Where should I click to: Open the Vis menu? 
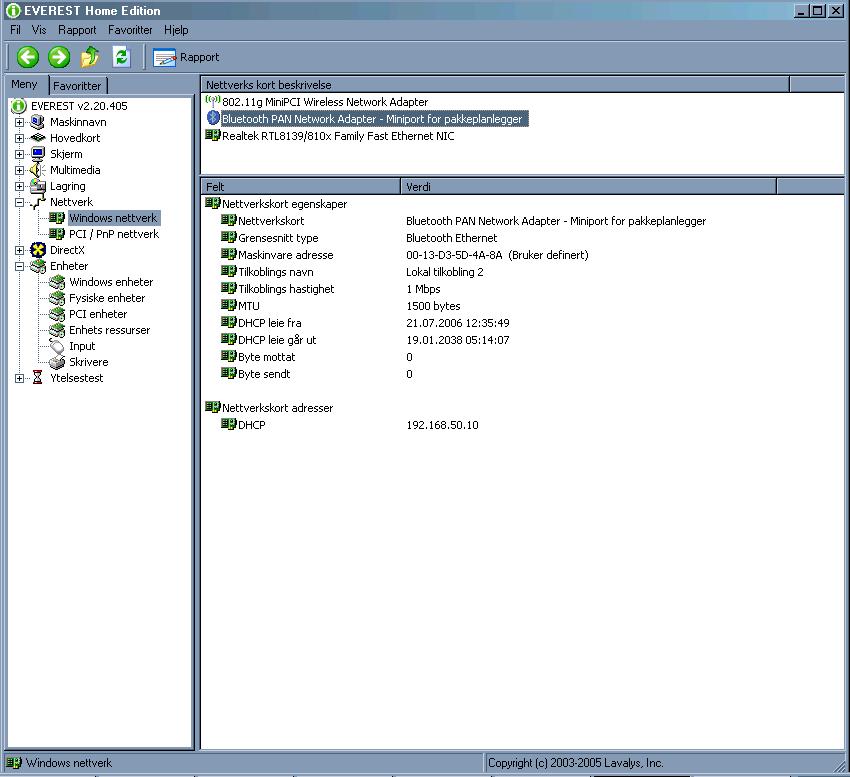tap(38, 30)
